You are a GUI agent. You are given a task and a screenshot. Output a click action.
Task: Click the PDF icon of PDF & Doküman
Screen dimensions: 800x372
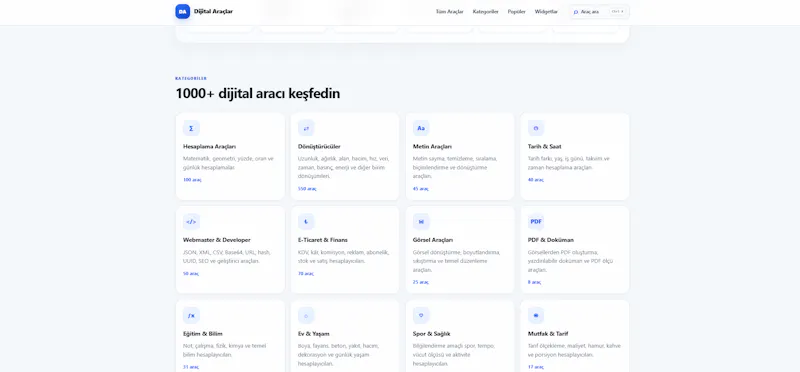536,221
